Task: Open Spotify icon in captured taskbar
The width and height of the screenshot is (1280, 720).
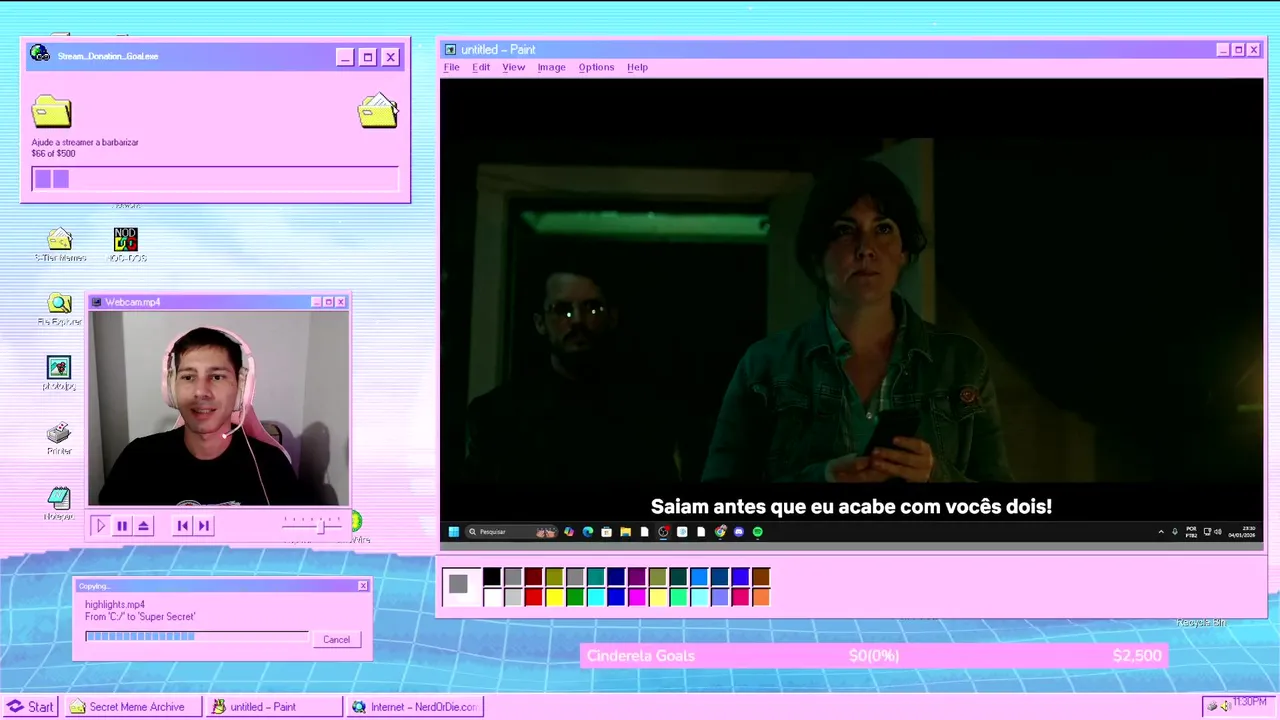Action: coord(757,532)
